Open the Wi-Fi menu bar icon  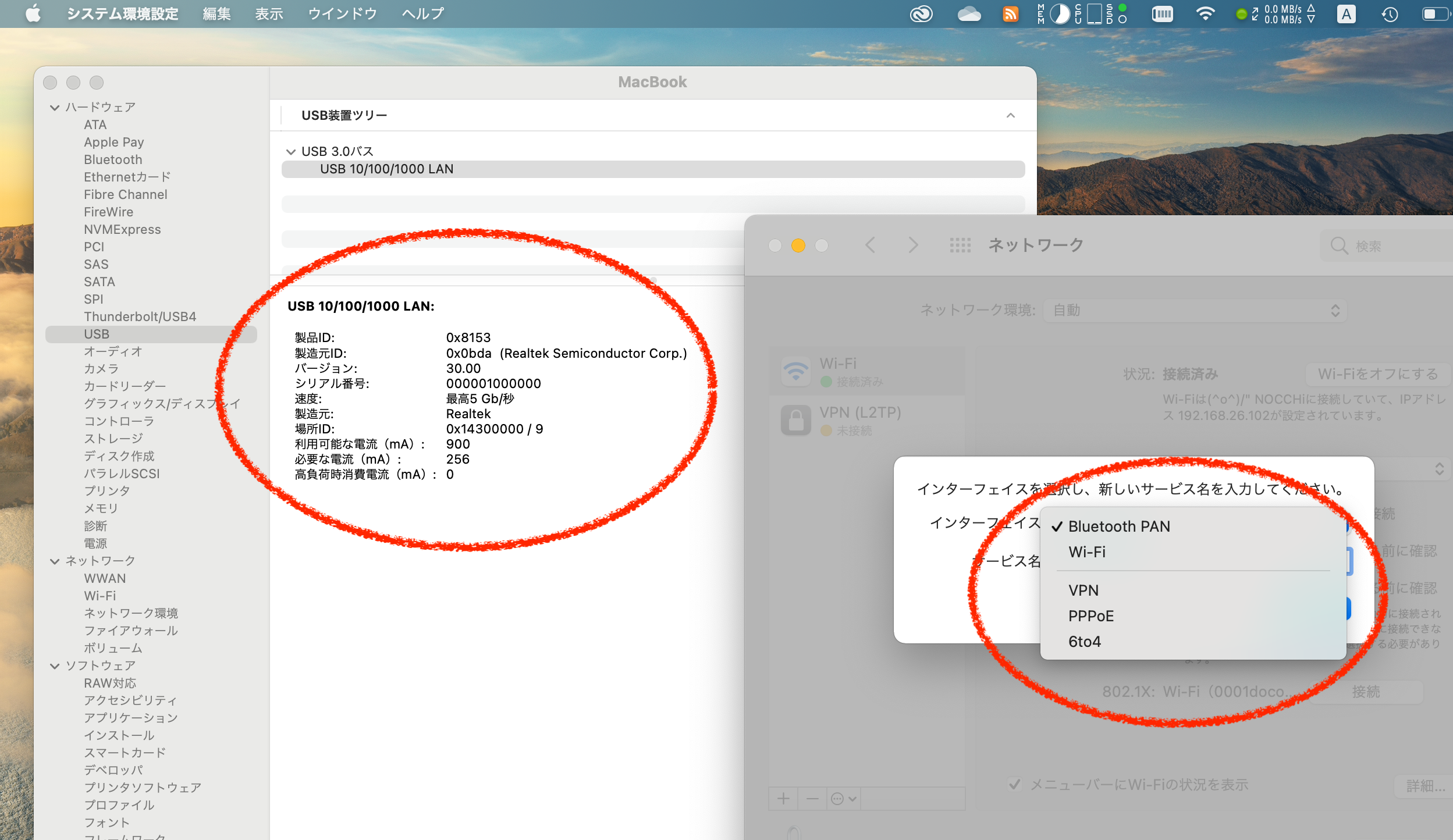click(x=1205, y=14)
